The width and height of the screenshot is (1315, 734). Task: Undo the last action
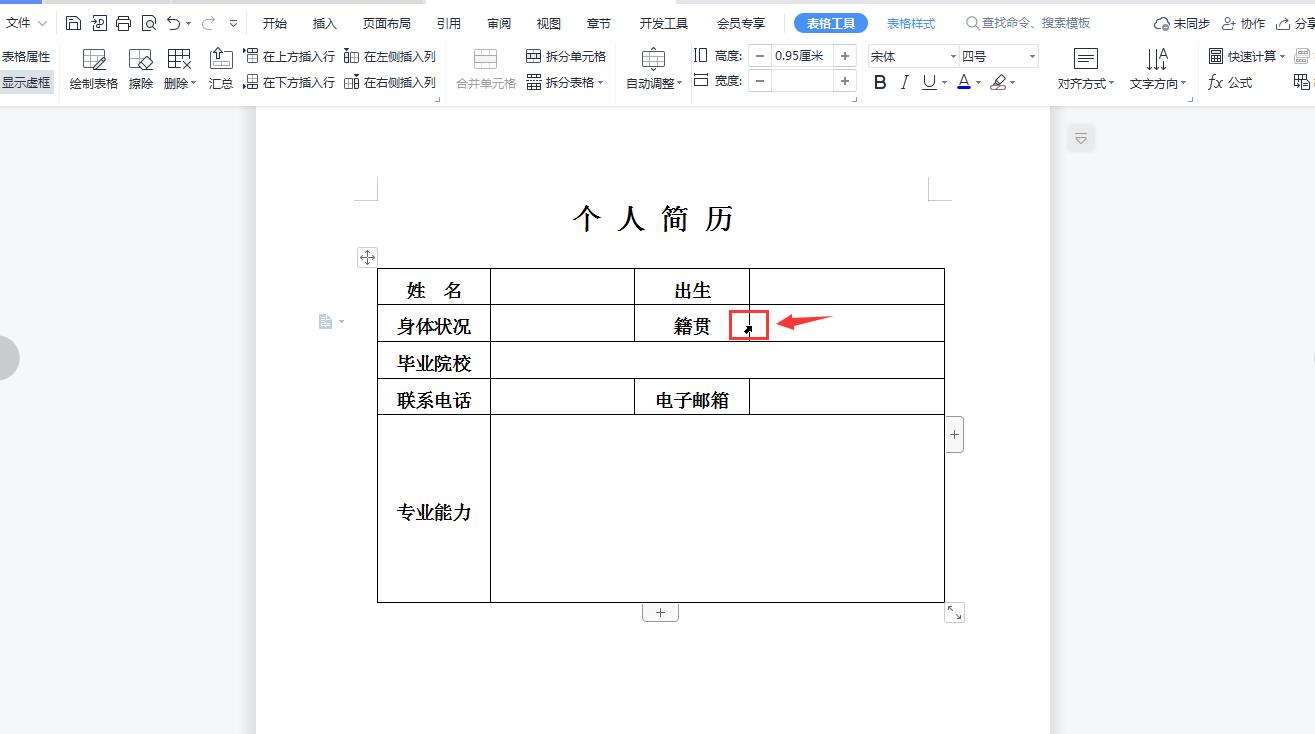[174, 23]
